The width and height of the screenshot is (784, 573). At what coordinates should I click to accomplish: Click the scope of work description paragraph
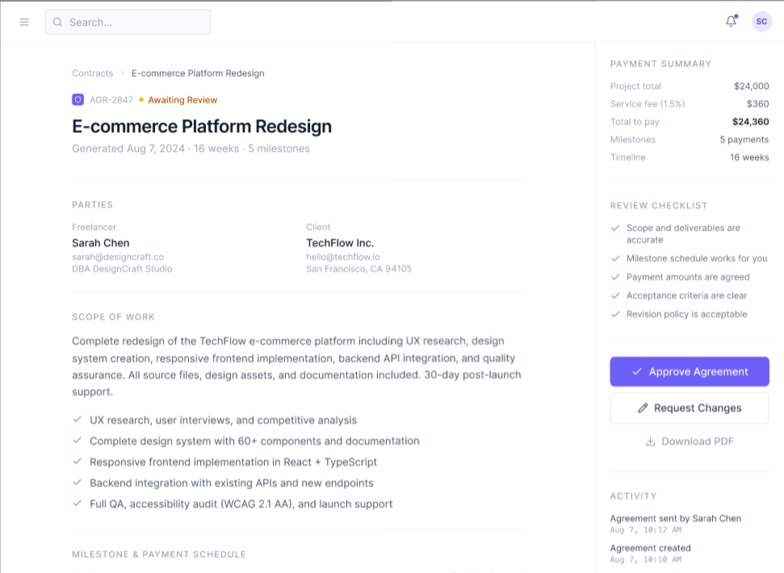point(296,366)
